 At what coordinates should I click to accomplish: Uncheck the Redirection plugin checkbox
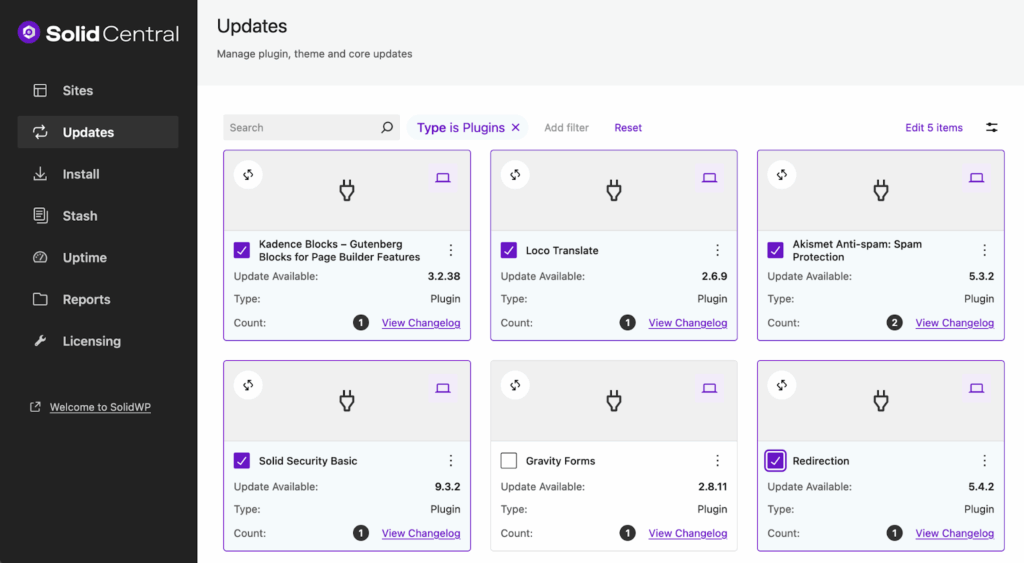point(775,461)
